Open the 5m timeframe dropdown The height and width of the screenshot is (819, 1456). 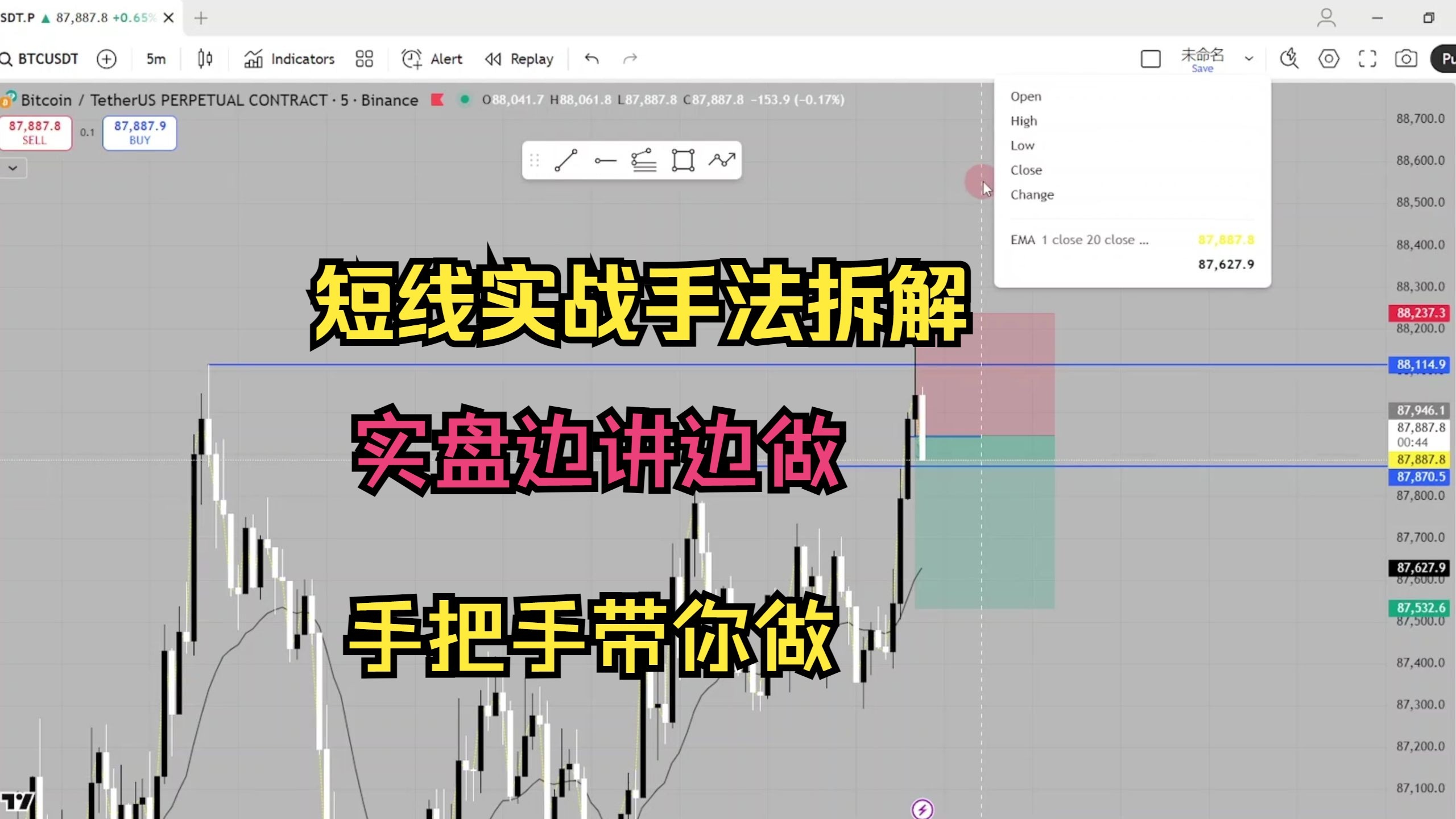click(154, 59)
